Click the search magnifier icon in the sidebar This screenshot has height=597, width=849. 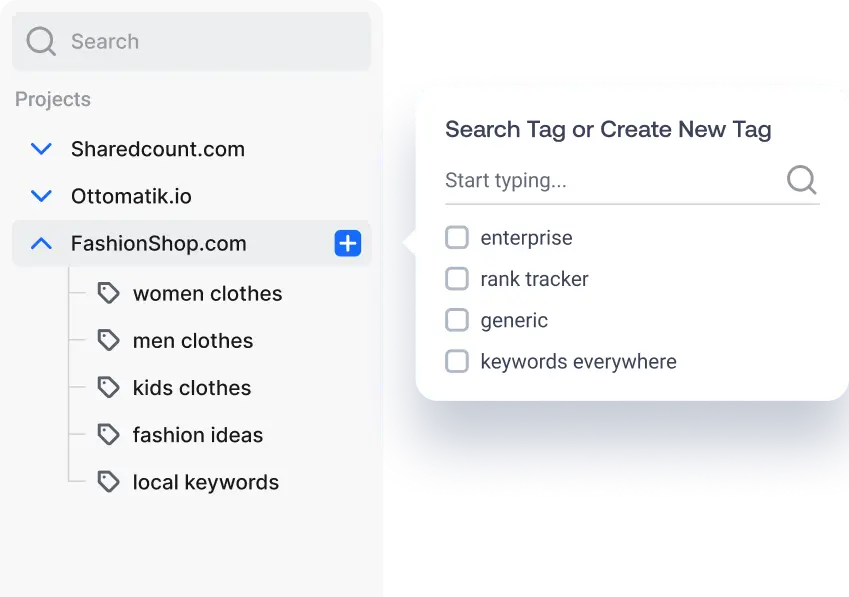40,41
